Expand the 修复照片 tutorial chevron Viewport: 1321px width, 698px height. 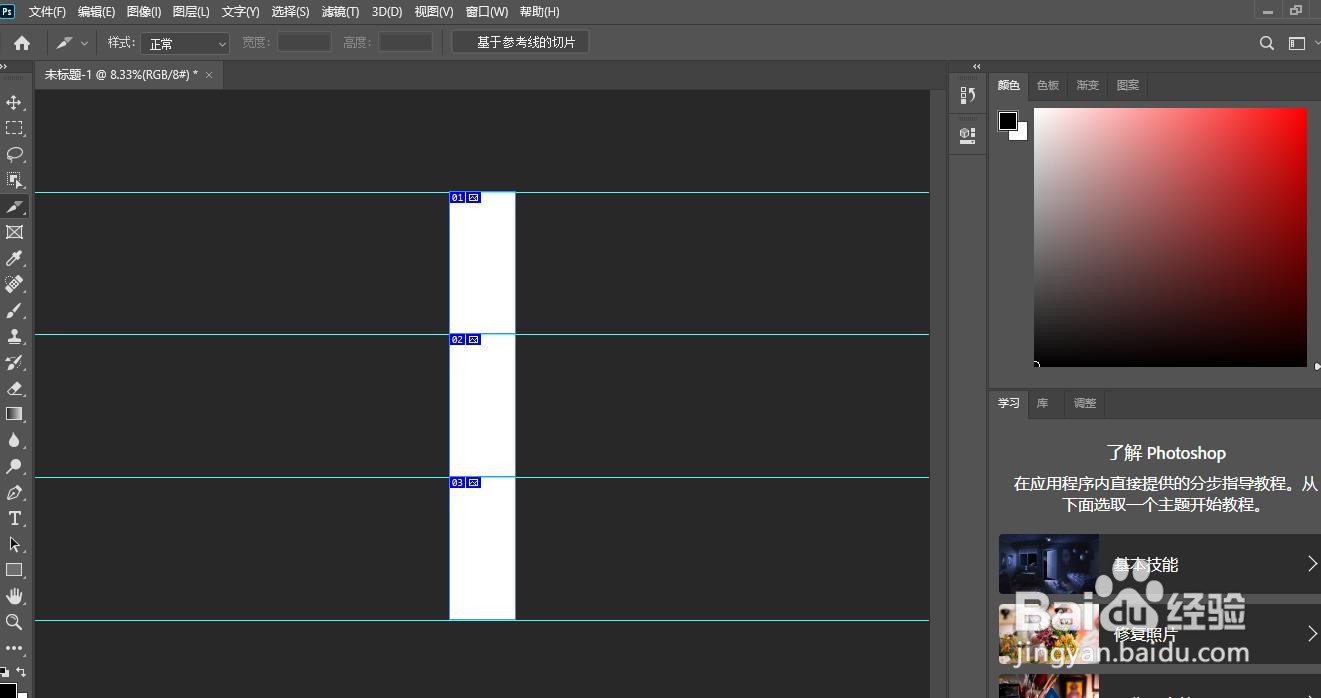(x=1312, y=634)
